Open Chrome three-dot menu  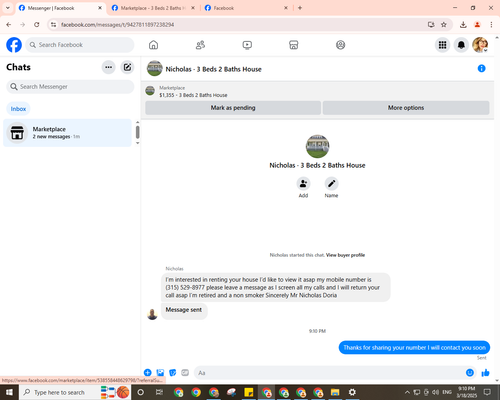(491, 24)
